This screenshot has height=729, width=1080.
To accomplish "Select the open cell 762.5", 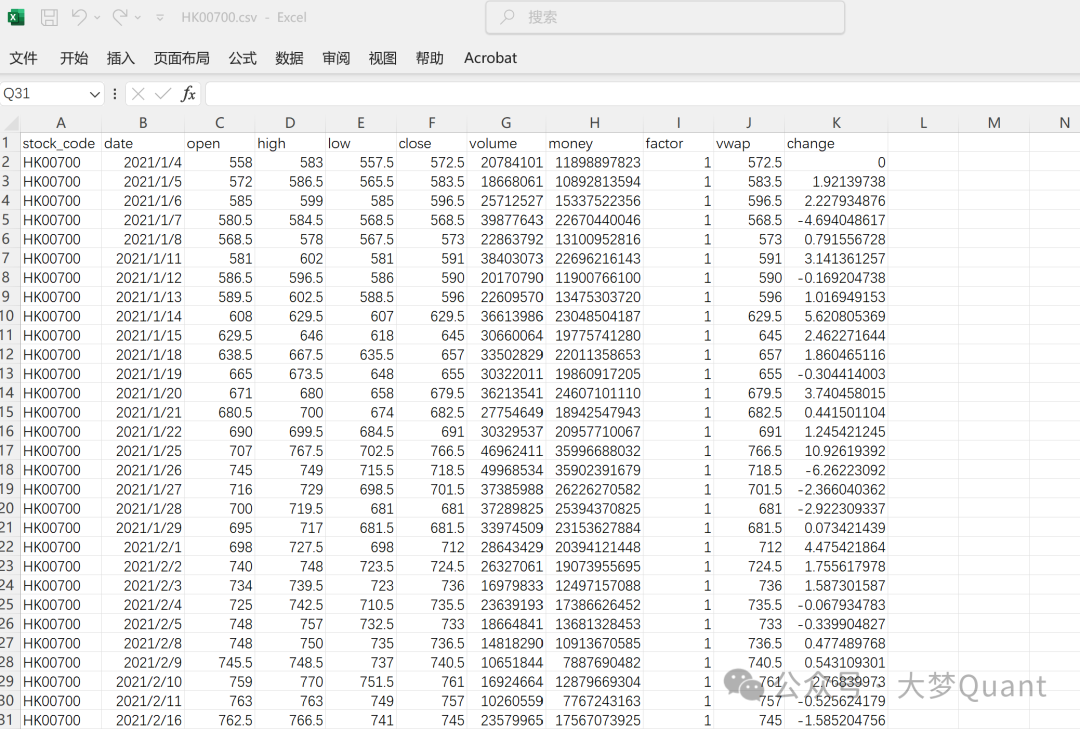I will tap(219, 720).
